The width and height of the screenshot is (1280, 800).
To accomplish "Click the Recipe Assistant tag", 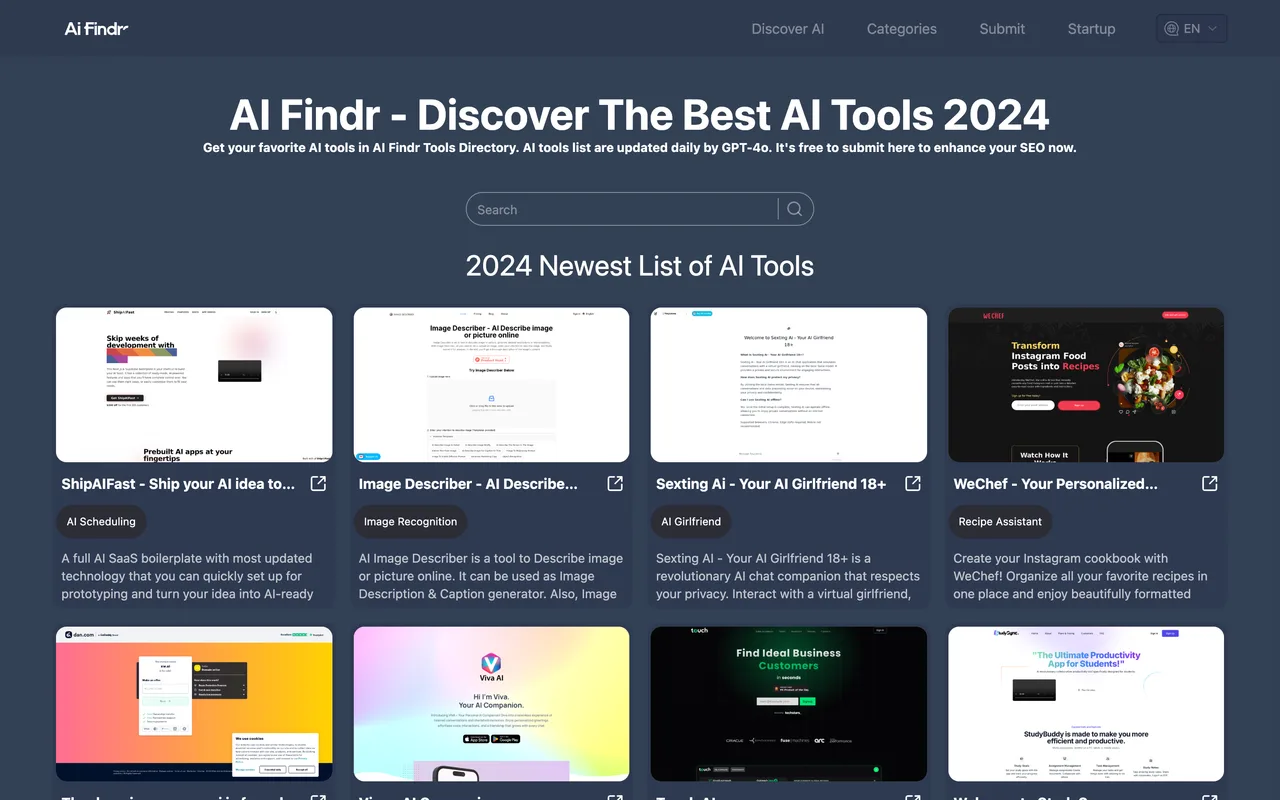I will 1000,522.
